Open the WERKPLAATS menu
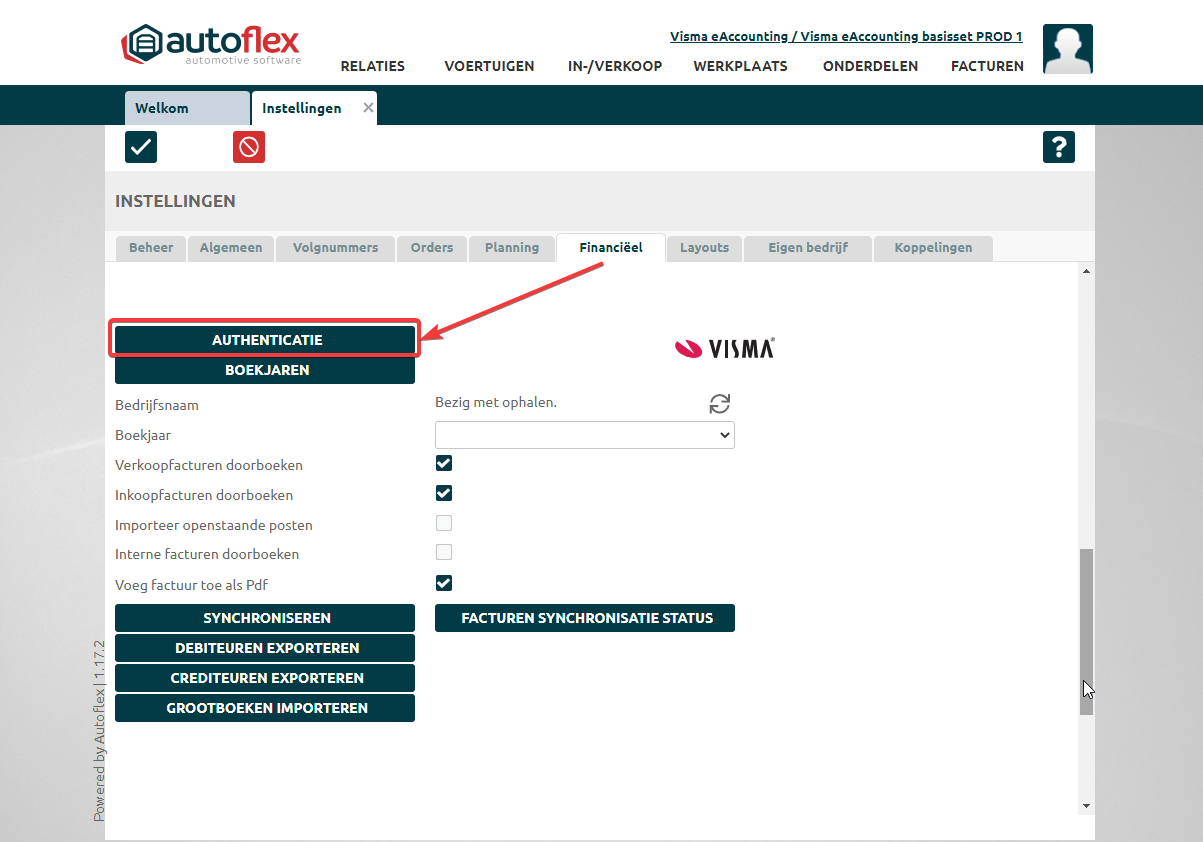Screen dimensions: 1203x842 [740, 66]
